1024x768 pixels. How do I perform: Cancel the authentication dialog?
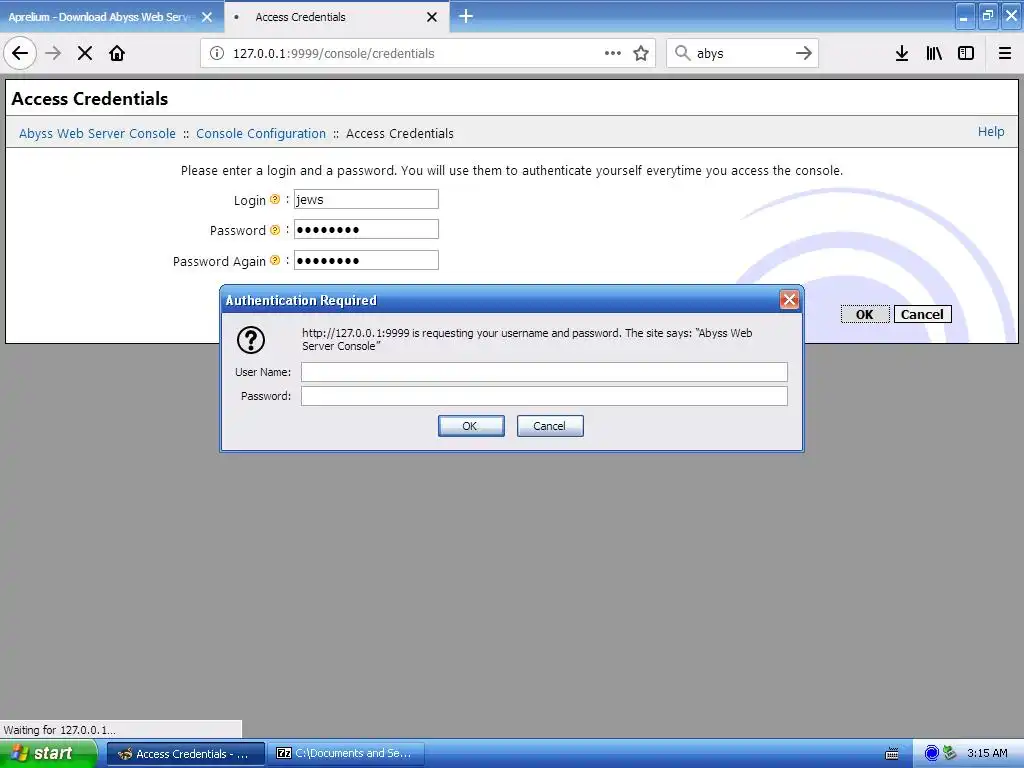[x=550, y=426]
